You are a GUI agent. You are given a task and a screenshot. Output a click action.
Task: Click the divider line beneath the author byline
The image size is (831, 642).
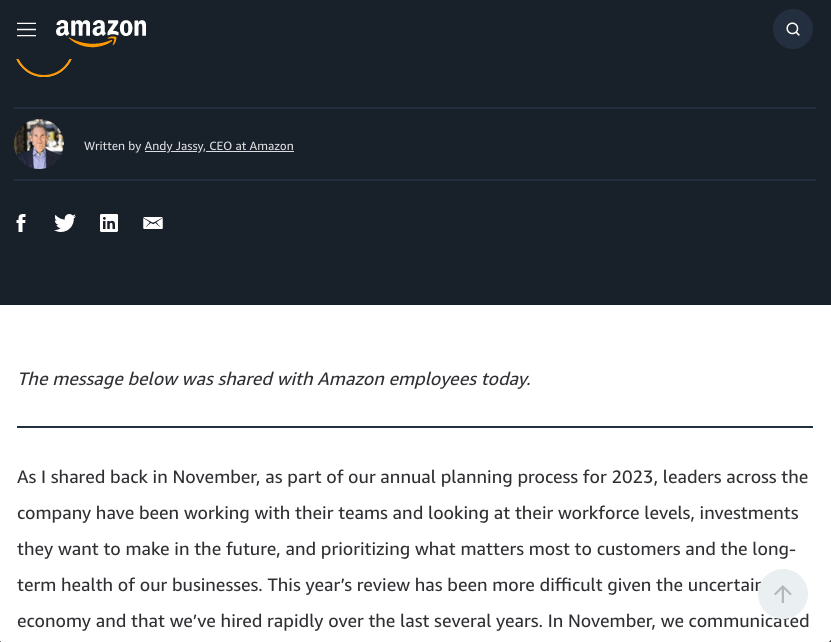pyautogui.click(x=415, y=180)
